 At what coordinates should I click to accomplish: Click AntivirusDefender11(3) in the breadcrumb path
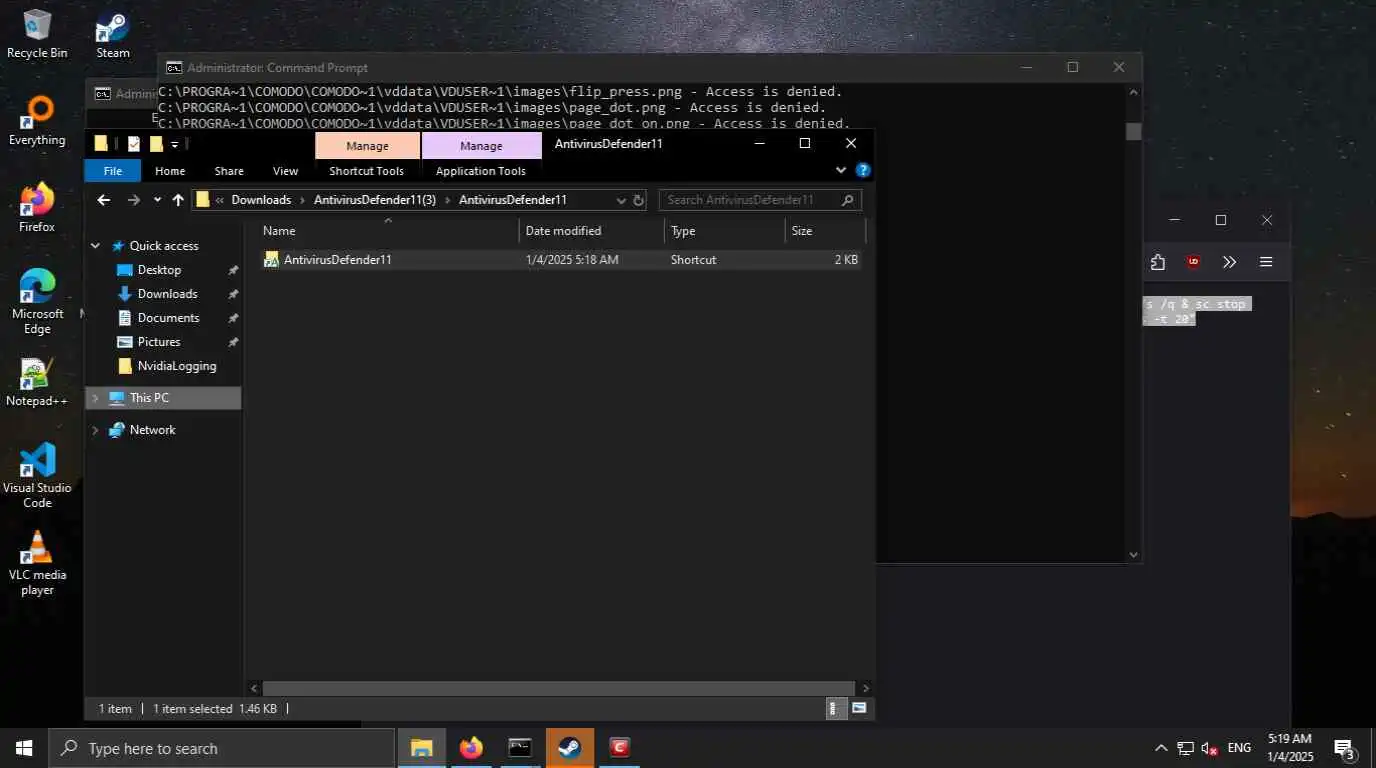pyautogui.click(x=375, y=200)
